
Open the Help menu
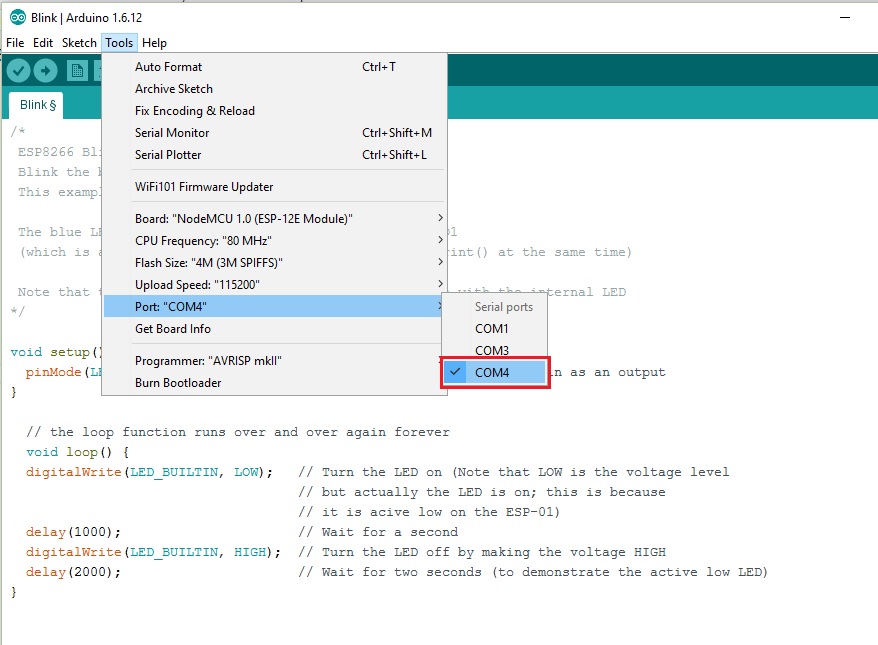tap(154, 43)
